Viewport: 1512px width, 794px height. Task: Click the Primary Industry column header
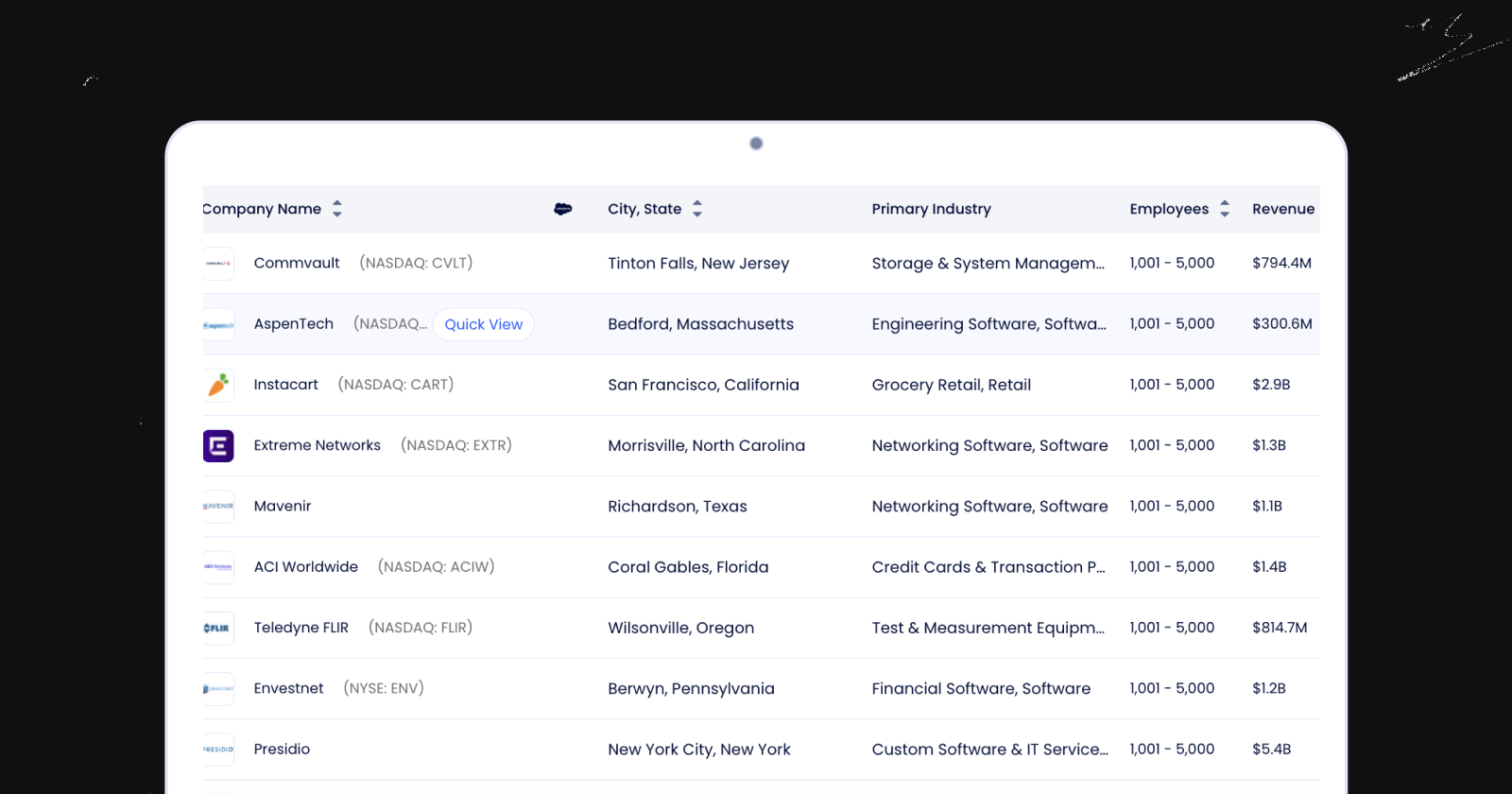coord(932,209)
